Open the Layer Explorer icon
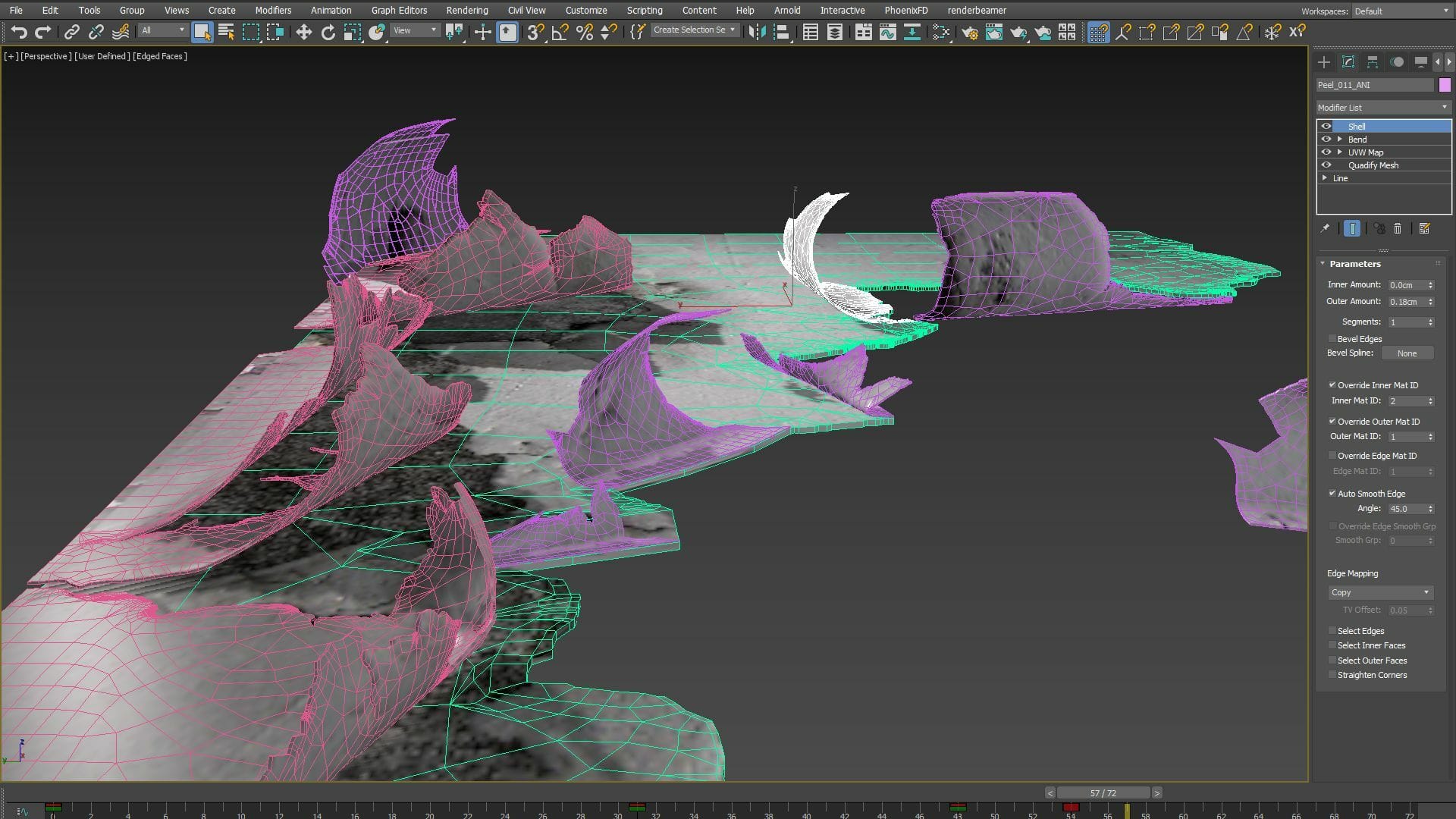The width and height of the screenshot is (1456, 819). (x=834, y=31)
